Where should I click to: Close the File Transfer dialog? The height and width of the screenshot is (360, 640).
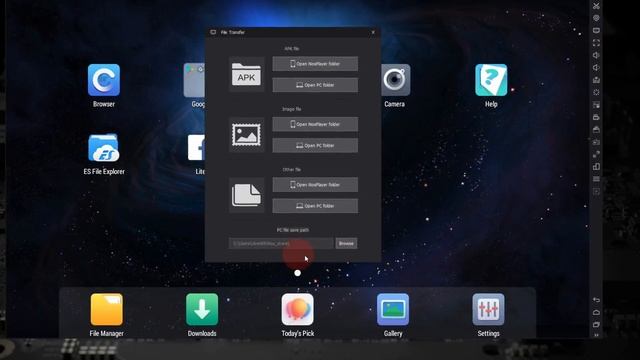(373, 32)
